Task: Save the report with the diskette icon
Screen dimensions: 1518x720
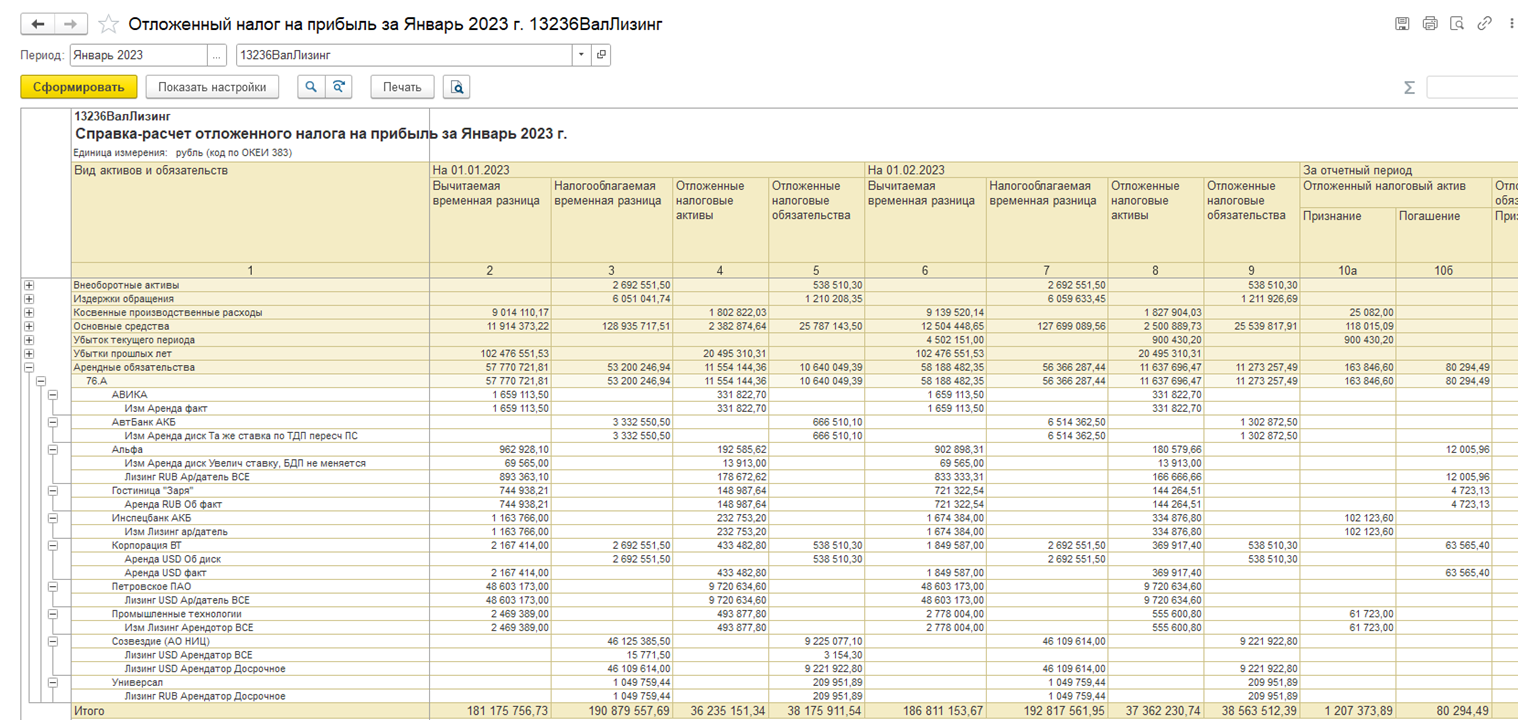Action: pyautogui.click(x=1402, y=24)
